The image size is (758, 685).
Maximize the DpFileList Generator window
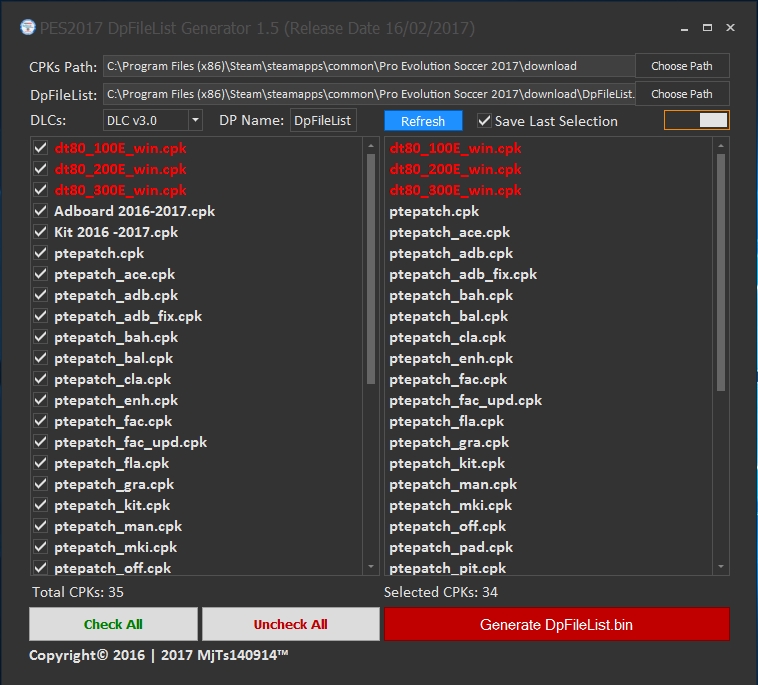707,27
